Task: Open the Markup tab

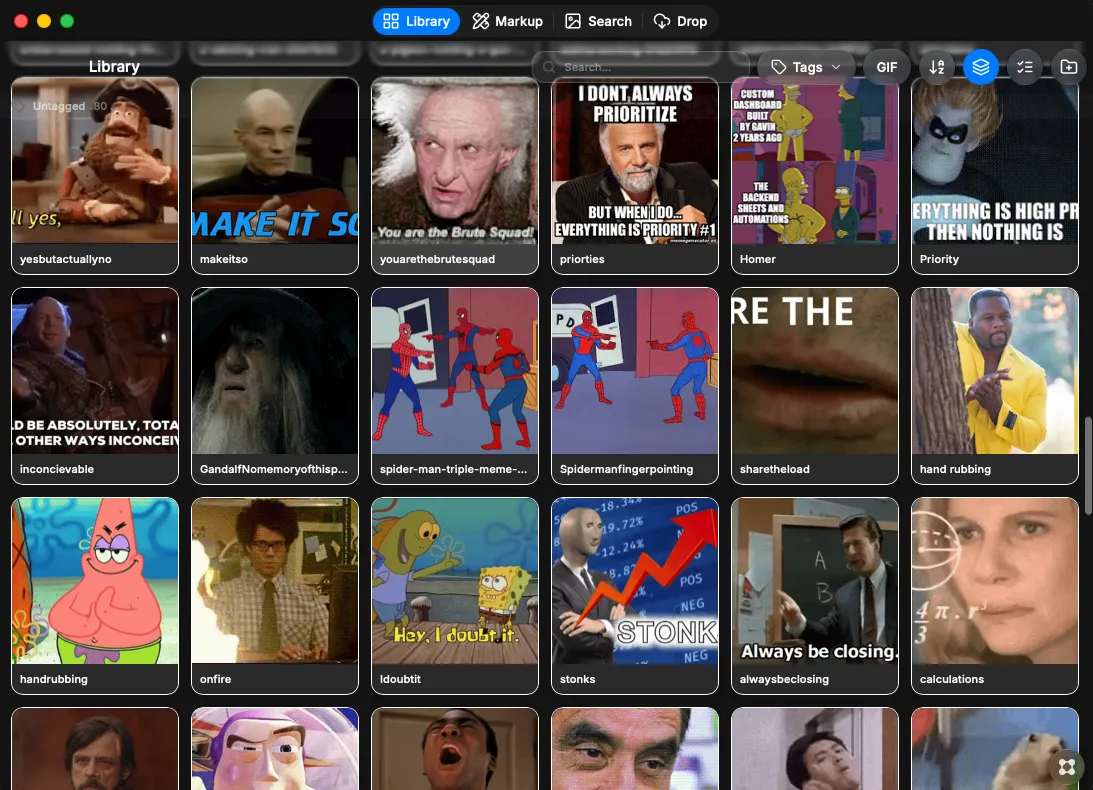Action: [507, 22]
